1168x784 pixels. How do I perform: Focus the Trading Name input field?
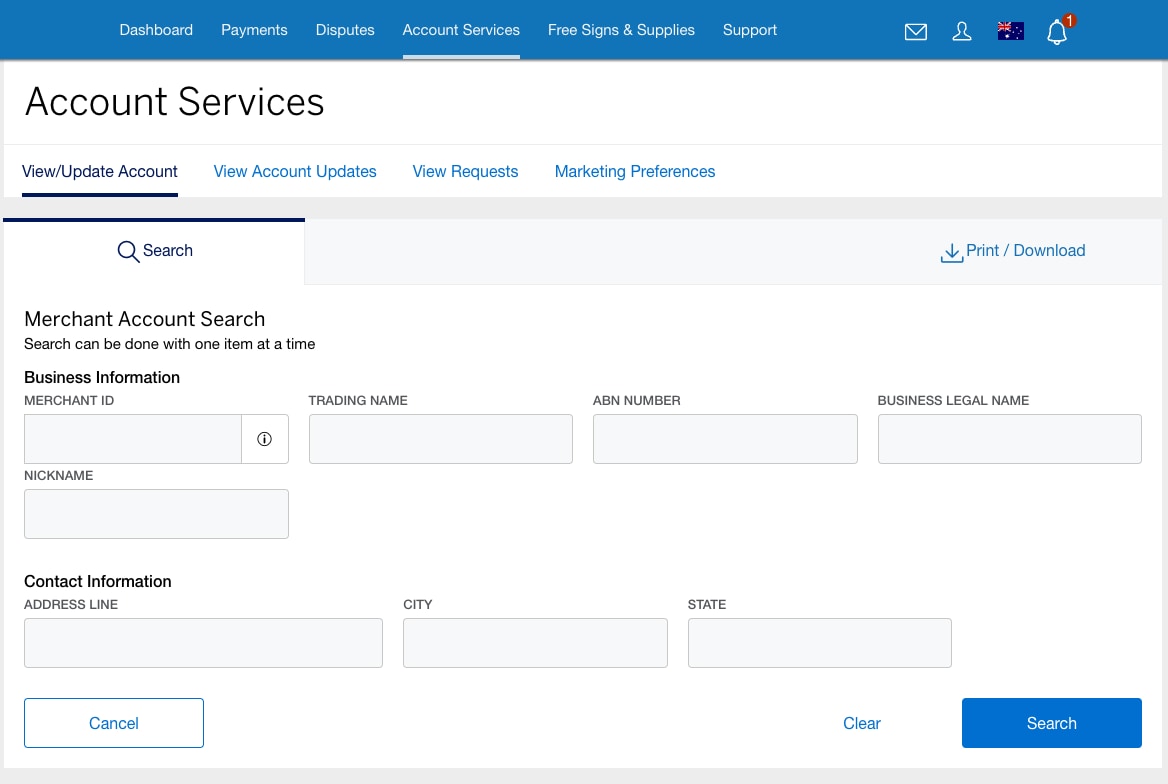click(441, 439)
